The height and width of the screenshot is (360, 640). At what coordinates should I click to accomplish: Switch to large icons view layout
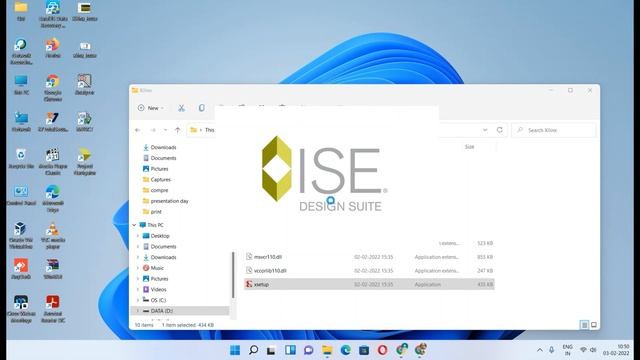594,325
